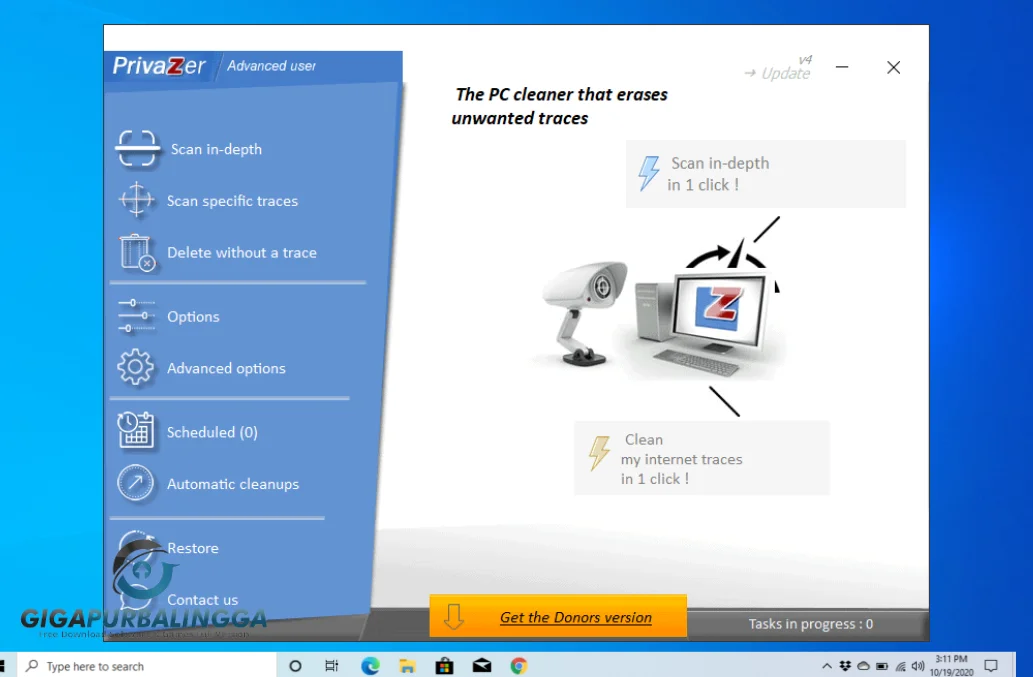
Task: Open Scan in-depth menu label
Action: click(216, 149)
